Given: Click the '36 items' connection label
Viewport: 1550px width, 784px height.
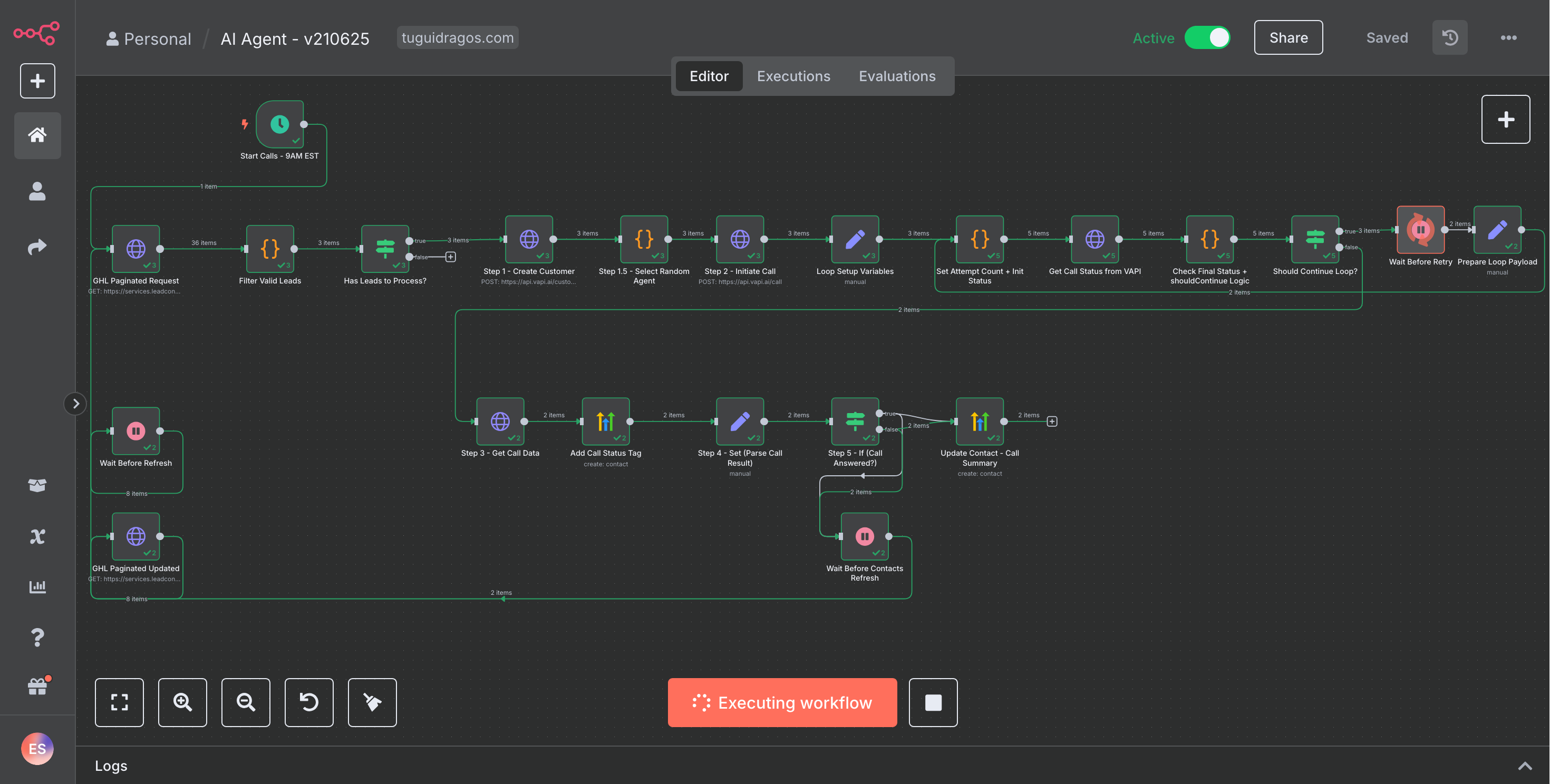Looking at the screenshot, I should pyautogui.click(x=204, y=243).
